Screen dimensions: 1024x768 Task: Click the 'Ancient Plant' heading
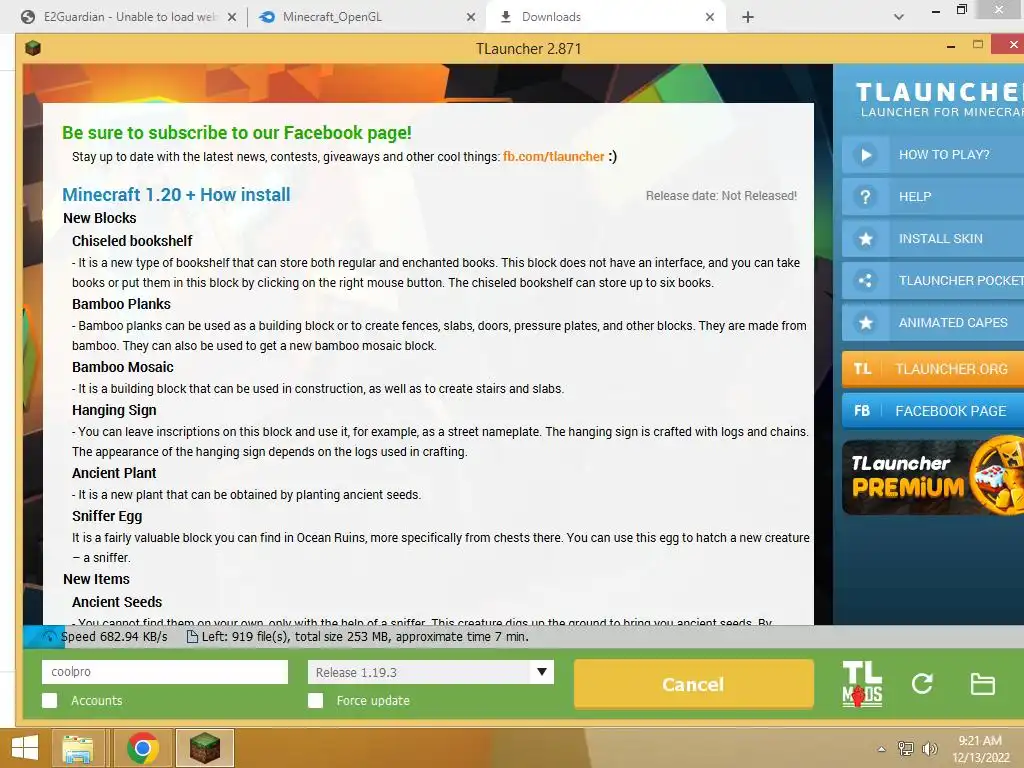click(x=114, y=473)
